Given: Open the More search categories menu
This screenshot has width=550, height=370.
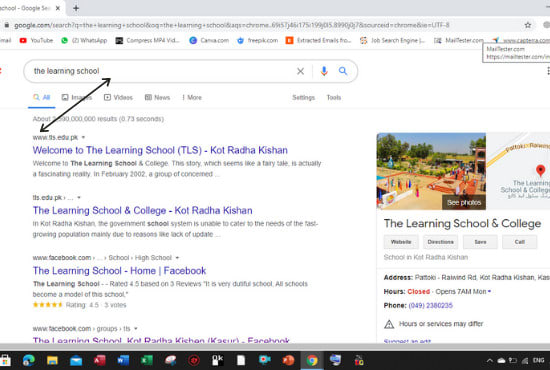Looking at the screenshot, I should click(192, 97).
